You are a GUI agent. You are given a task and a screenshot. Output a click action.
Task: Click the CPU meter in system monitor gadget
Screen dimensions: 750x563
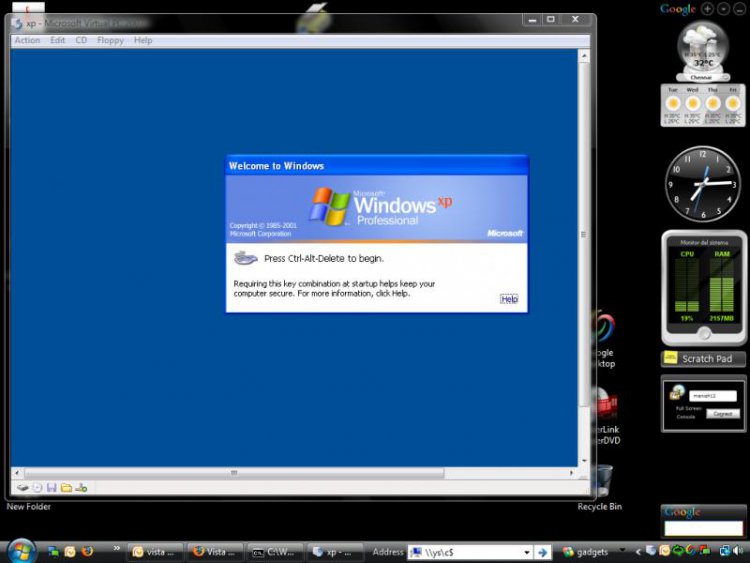coord(687,286)
